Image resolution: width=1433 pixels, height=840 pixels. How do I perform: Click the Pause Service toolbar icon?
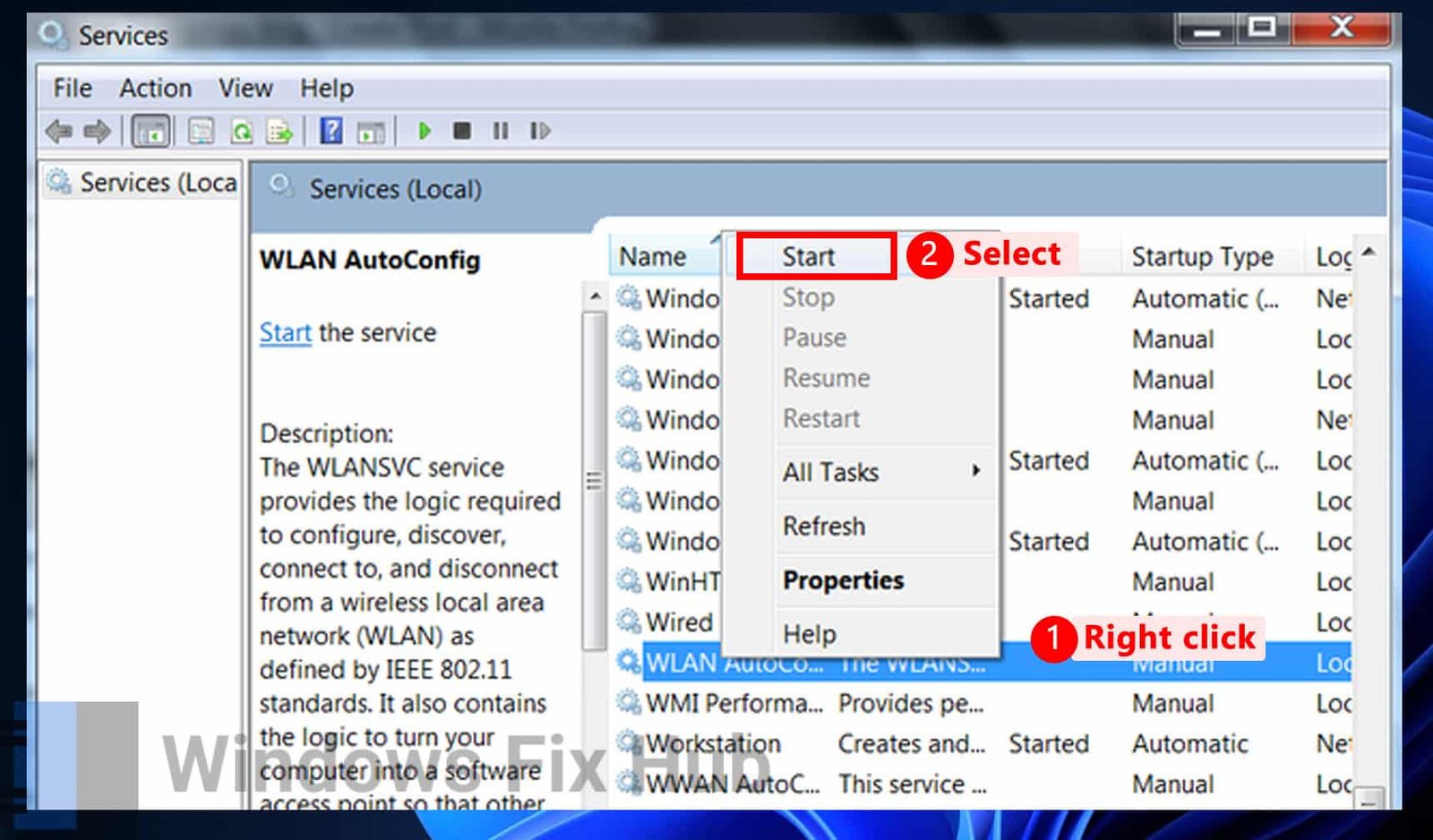[501, 131]
